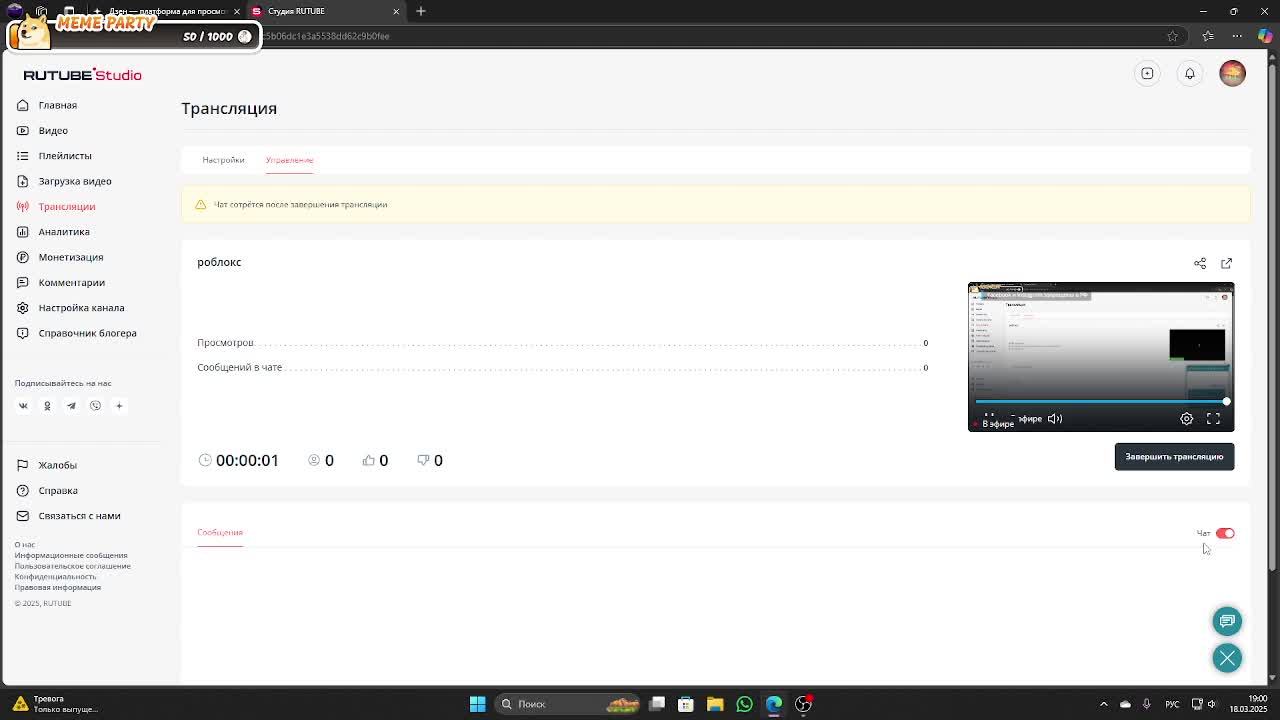Open Пользовательское соглашение link

[x=72, y=566]
